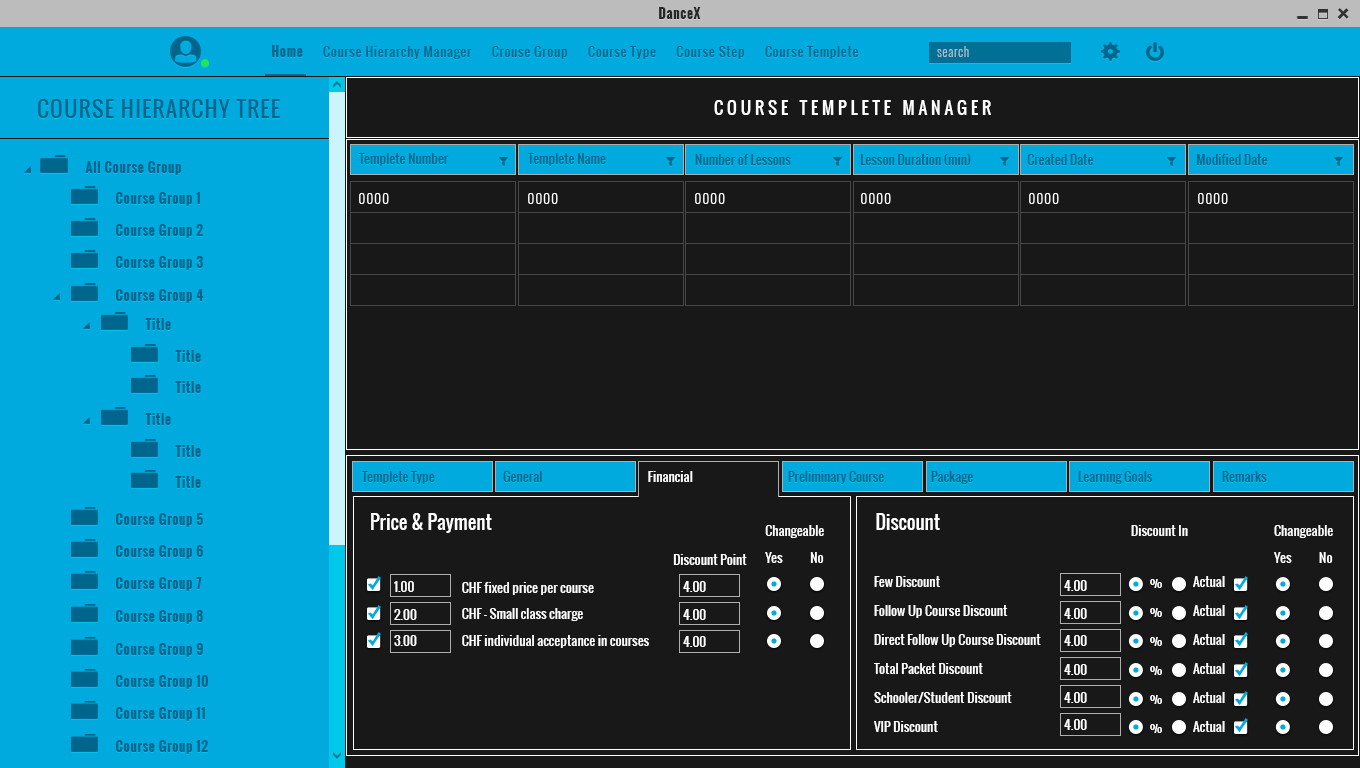This screenshot has height=768, width=1360.
Task: Click the 0000 cell under Lesson Duration (min)
Action: click(935, 198)
